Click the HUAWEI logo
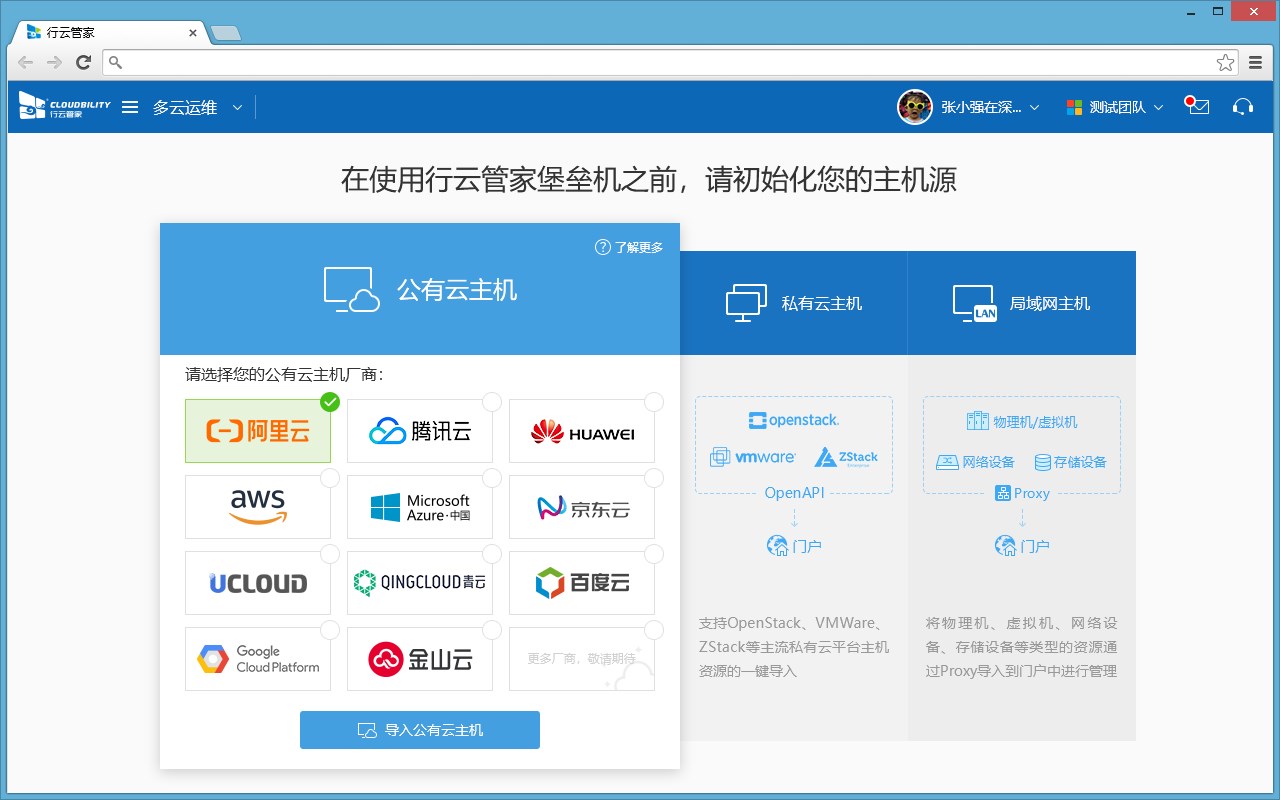Screen dimensions: 1280x800 (x=582, y=432)
